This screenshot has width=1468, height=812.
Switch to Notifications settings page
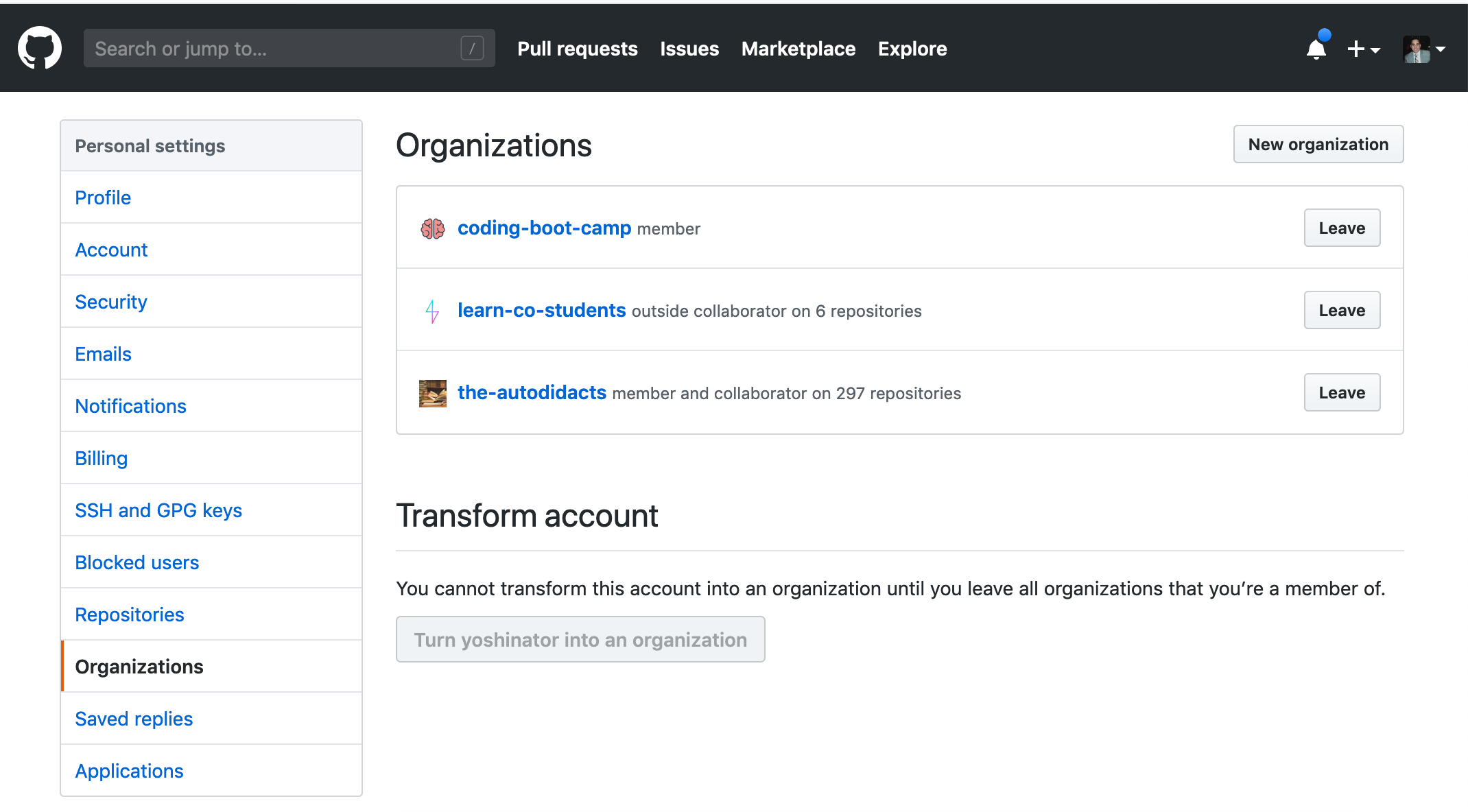[130, 406]
